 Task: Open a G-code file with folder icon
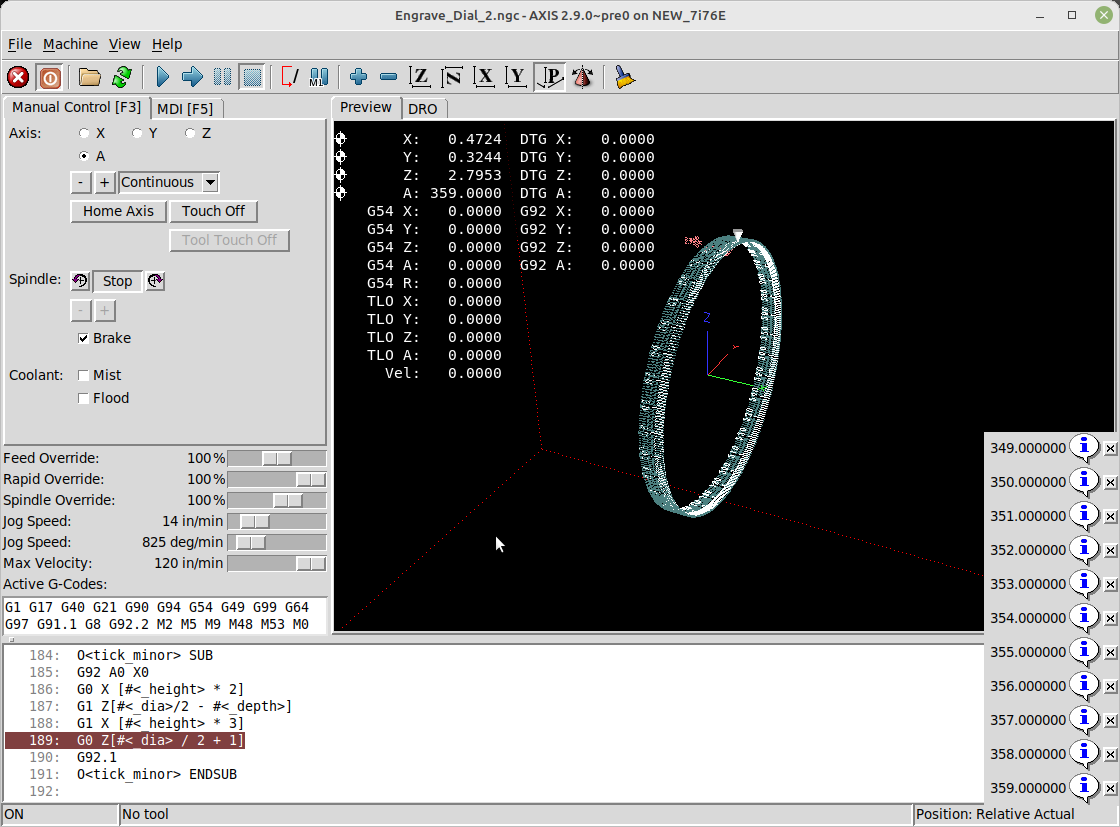coord(90,77)
